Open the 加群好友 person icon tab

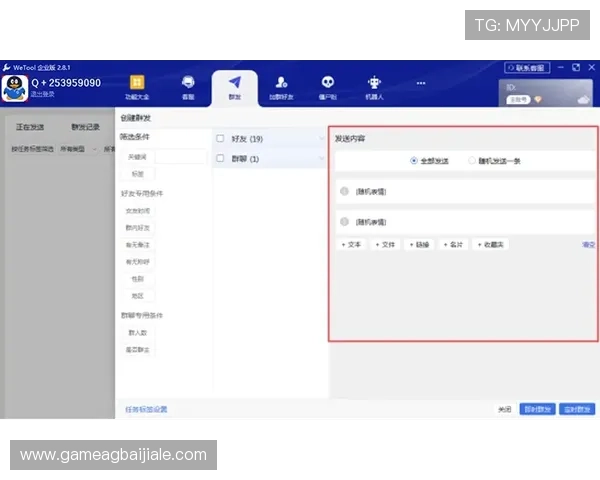(281, 87)
